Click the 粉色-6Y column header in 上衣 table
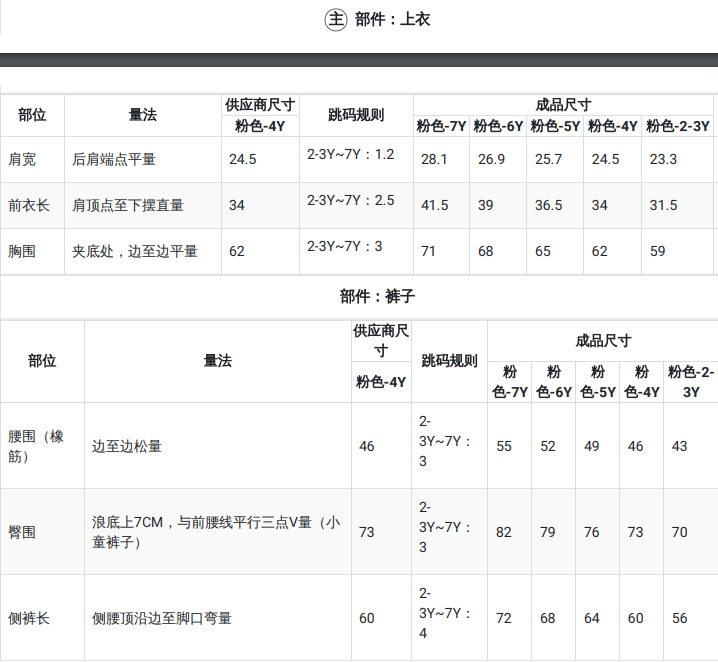718x662 pixels. coord(498,126)
